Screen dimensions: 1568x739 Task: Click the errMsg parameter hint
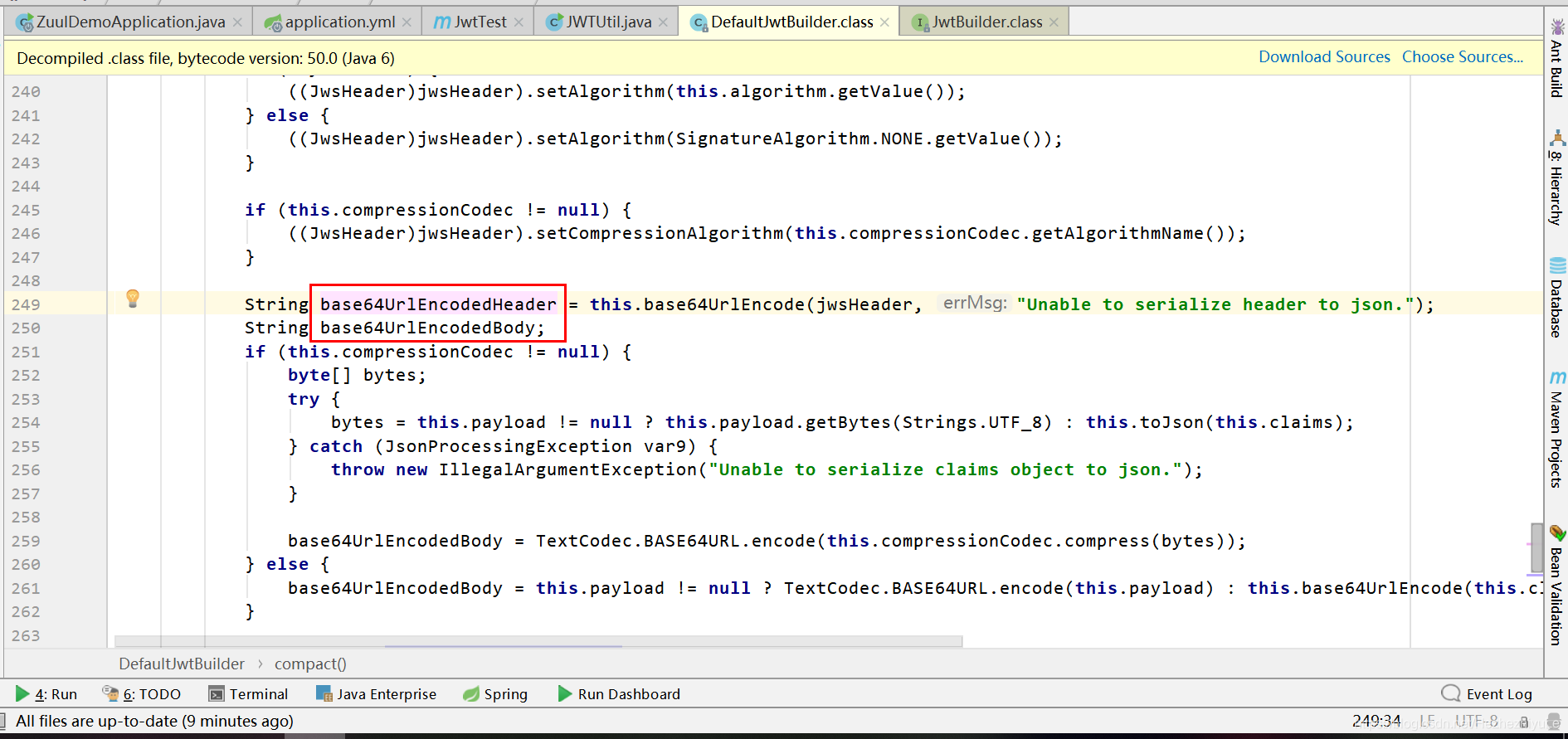click(975, 303)
